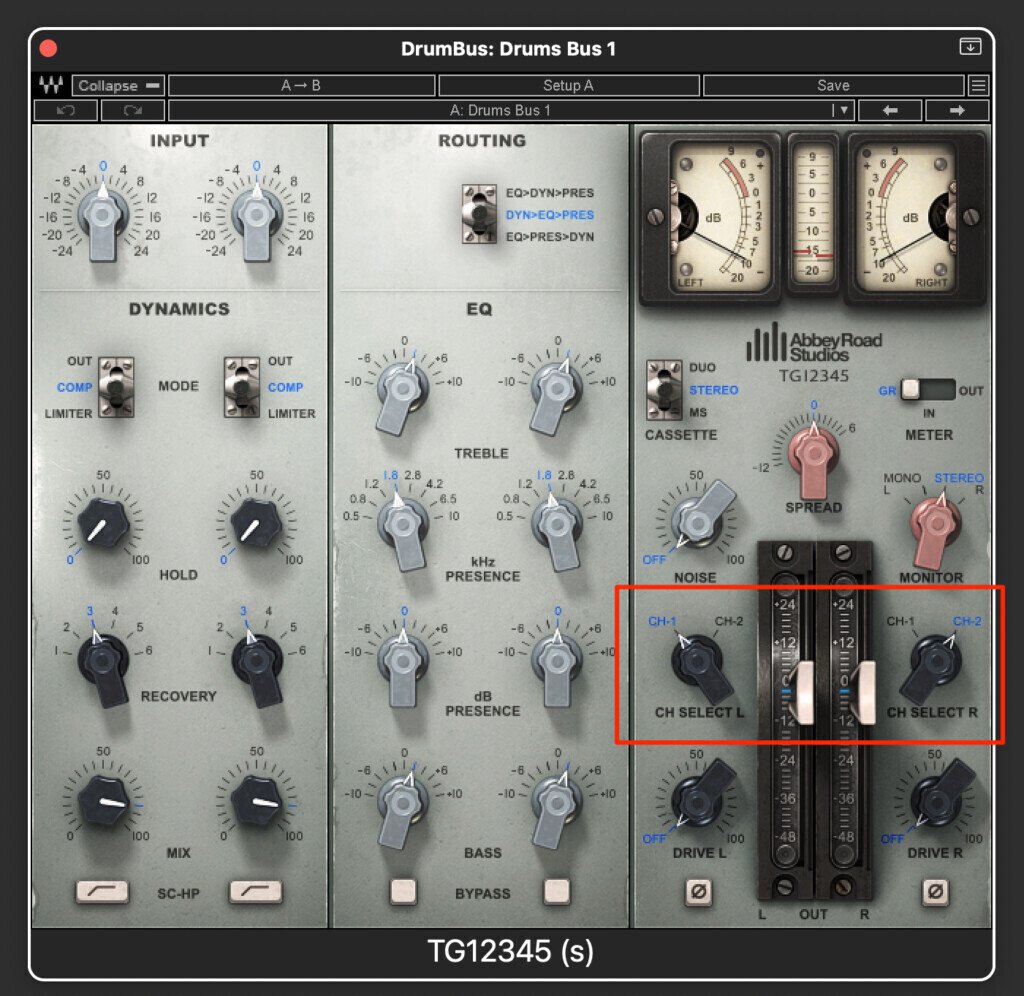This screenshot has height=996, width=1024.
Task: Switch setup with Setup A button
Action: [x=568, y=85]
